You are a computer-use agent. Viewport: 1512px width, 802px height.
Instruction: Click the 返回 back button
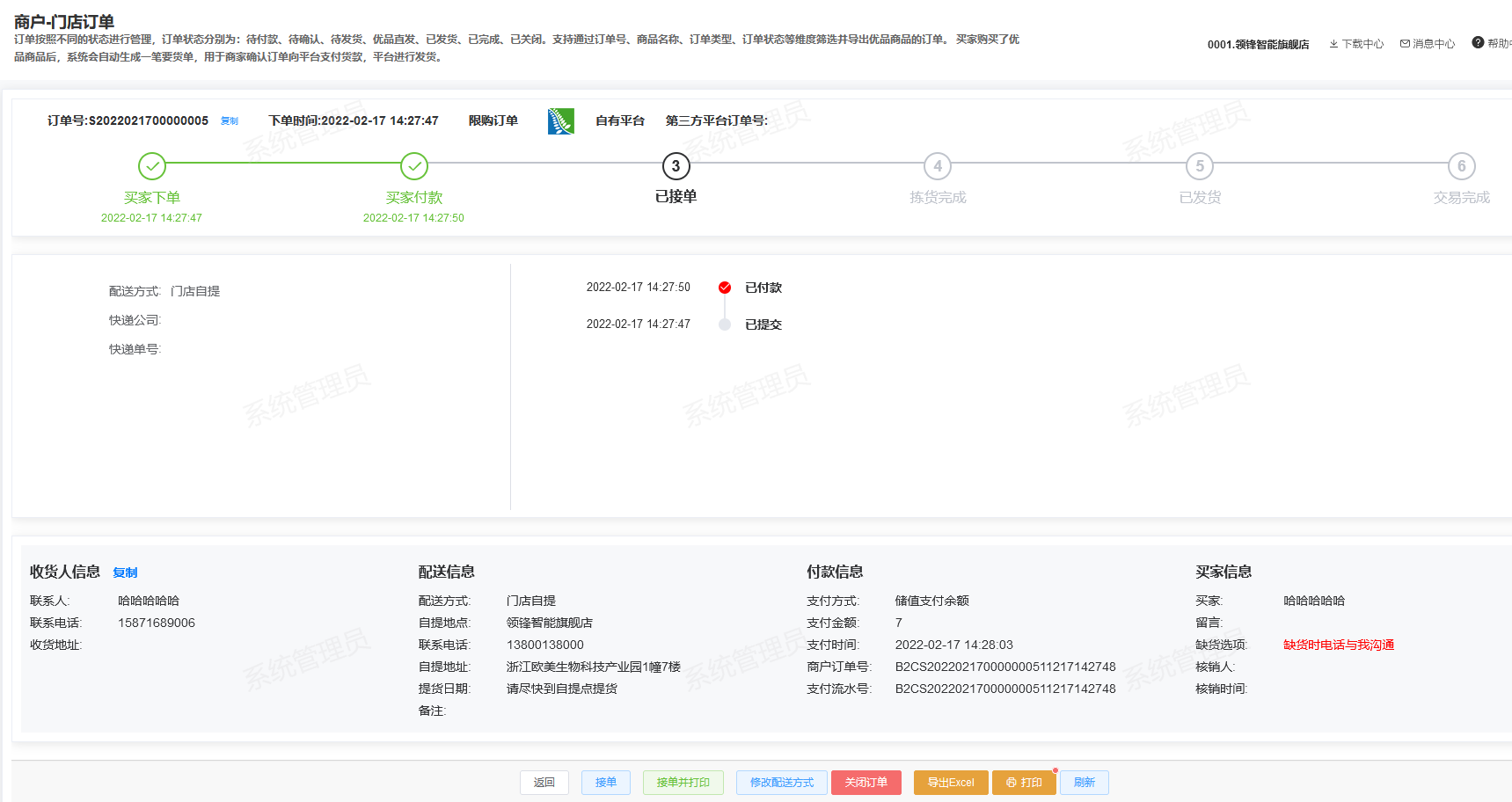(x=544, y=783)
